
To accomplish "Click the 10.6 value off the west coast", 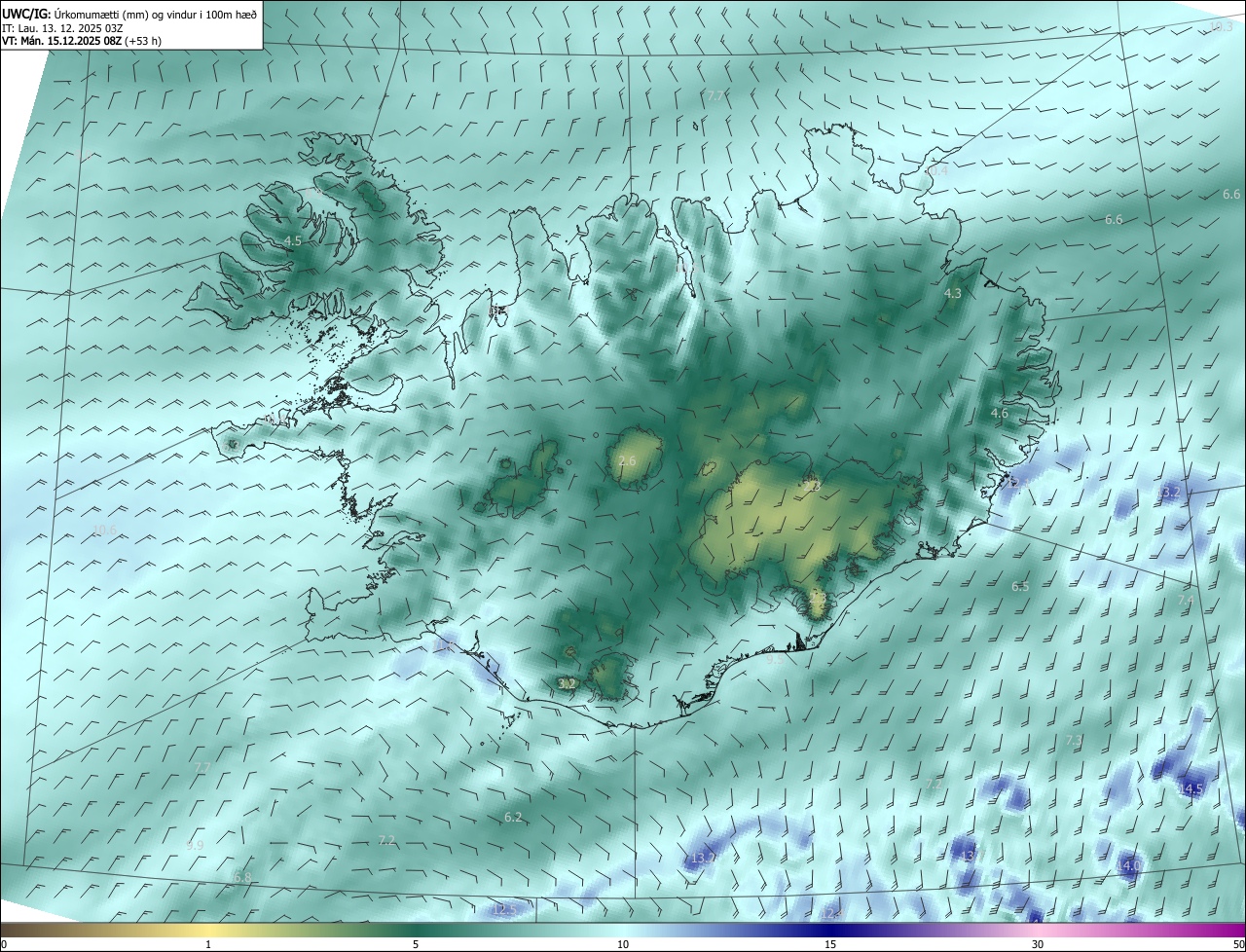I will (104, 531).
